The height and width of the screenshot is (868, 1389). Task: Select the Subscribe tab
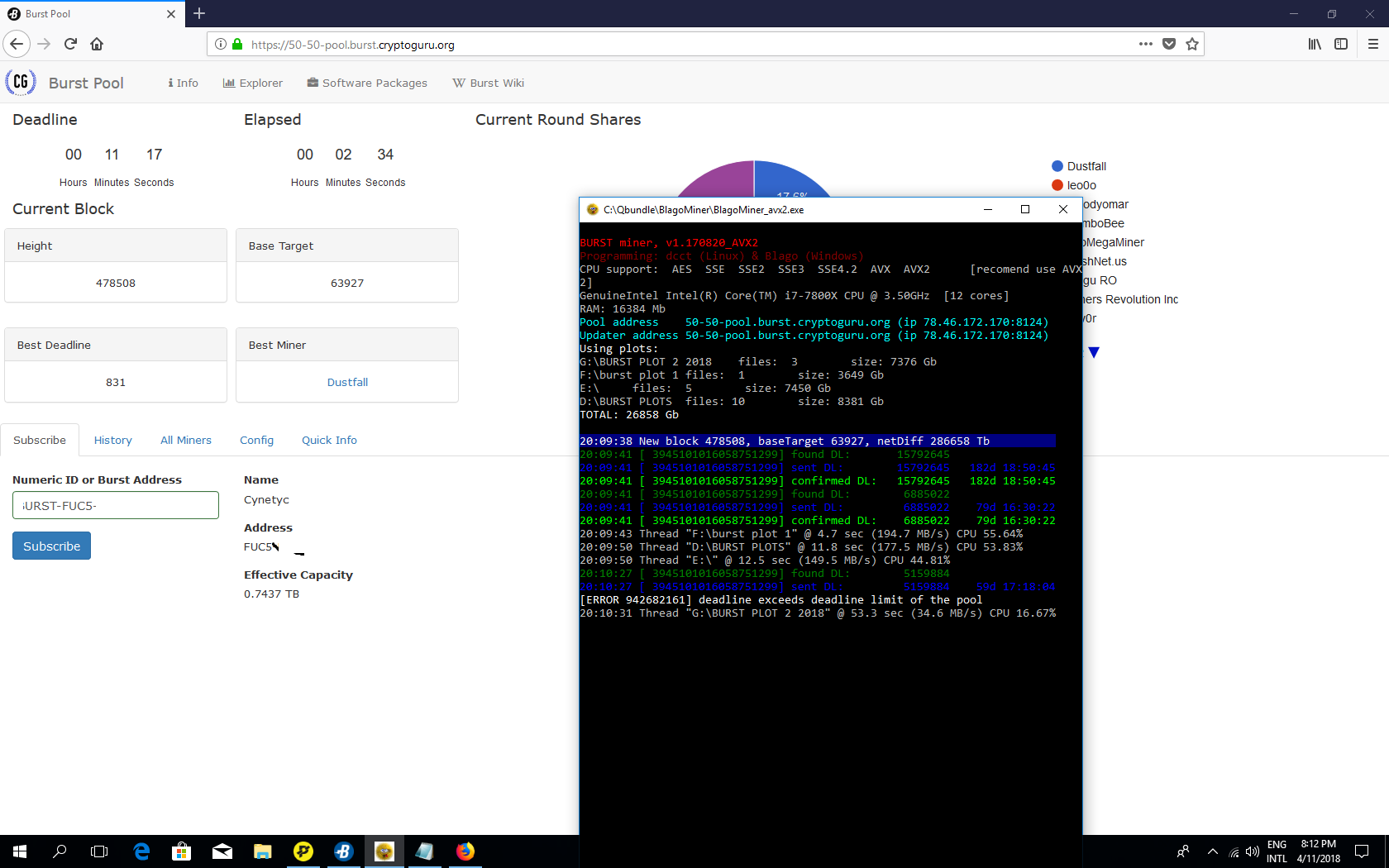coord(40,440)
